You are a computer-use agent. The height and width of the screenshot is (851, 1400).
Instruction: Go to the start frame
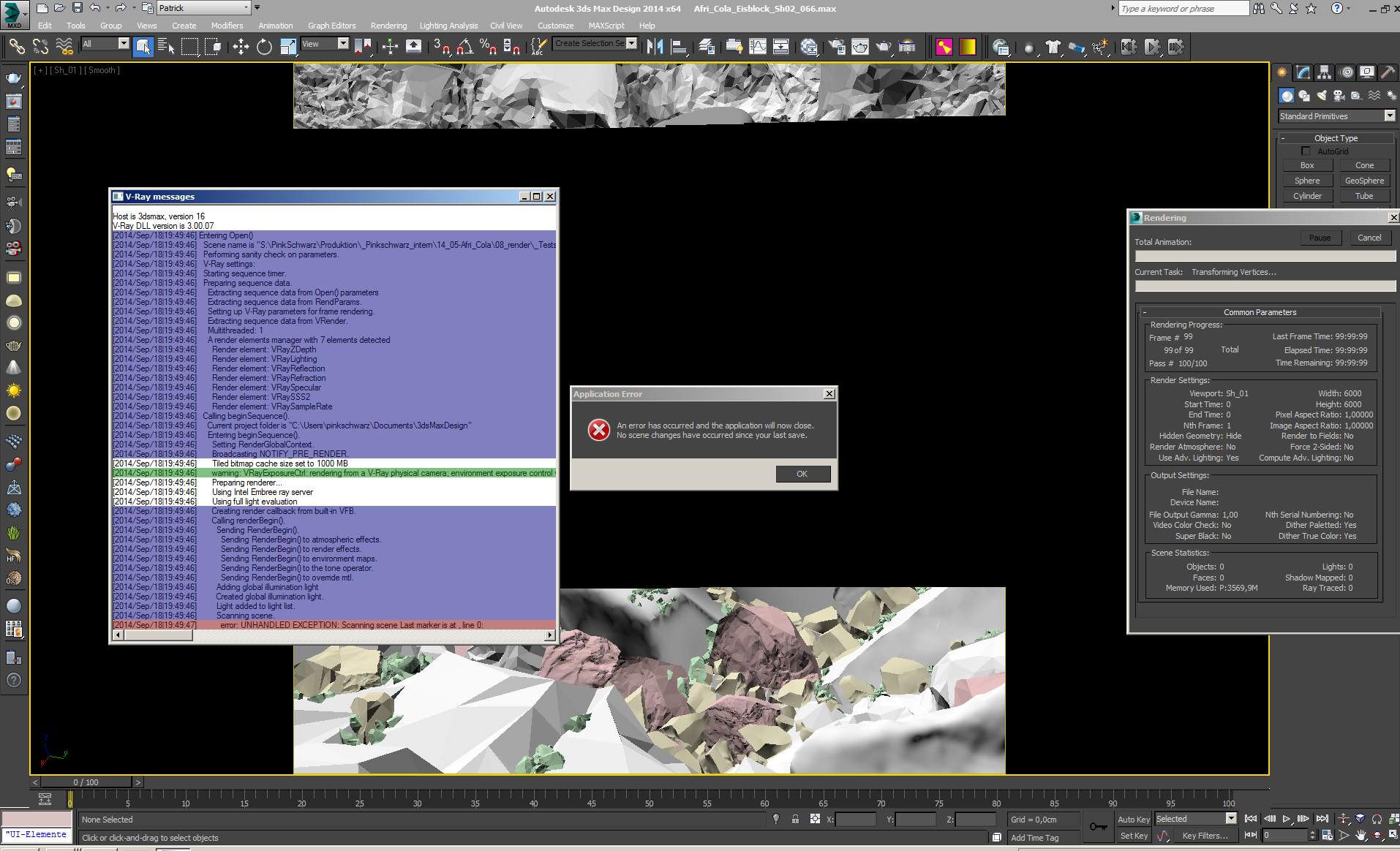[1251, 819]
